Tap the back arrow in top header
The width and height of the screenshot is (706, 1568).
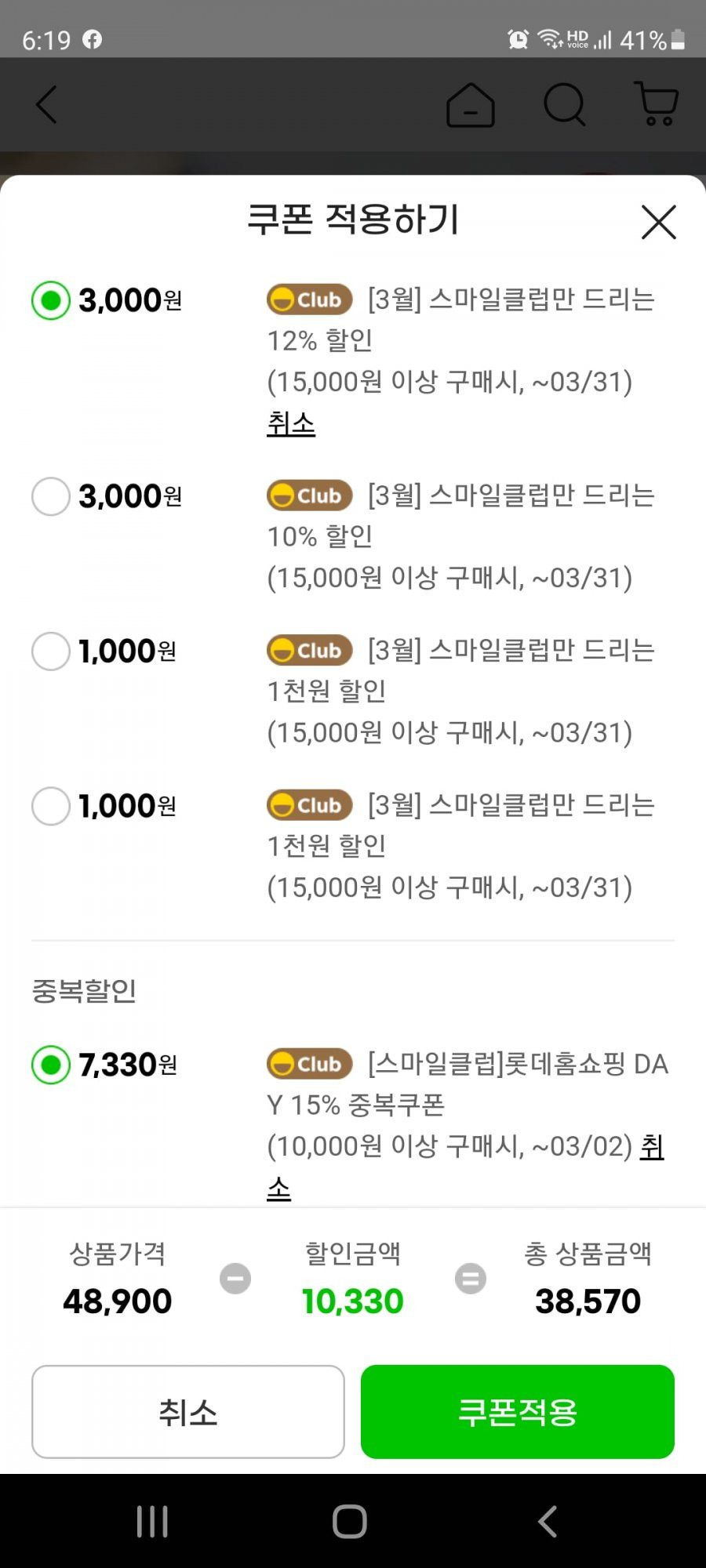pyautogui.click(x=47, y=104)
